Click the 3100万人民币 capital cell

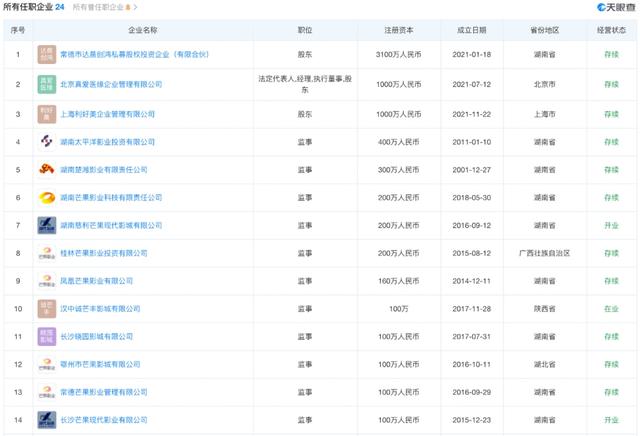pos(399,54)
